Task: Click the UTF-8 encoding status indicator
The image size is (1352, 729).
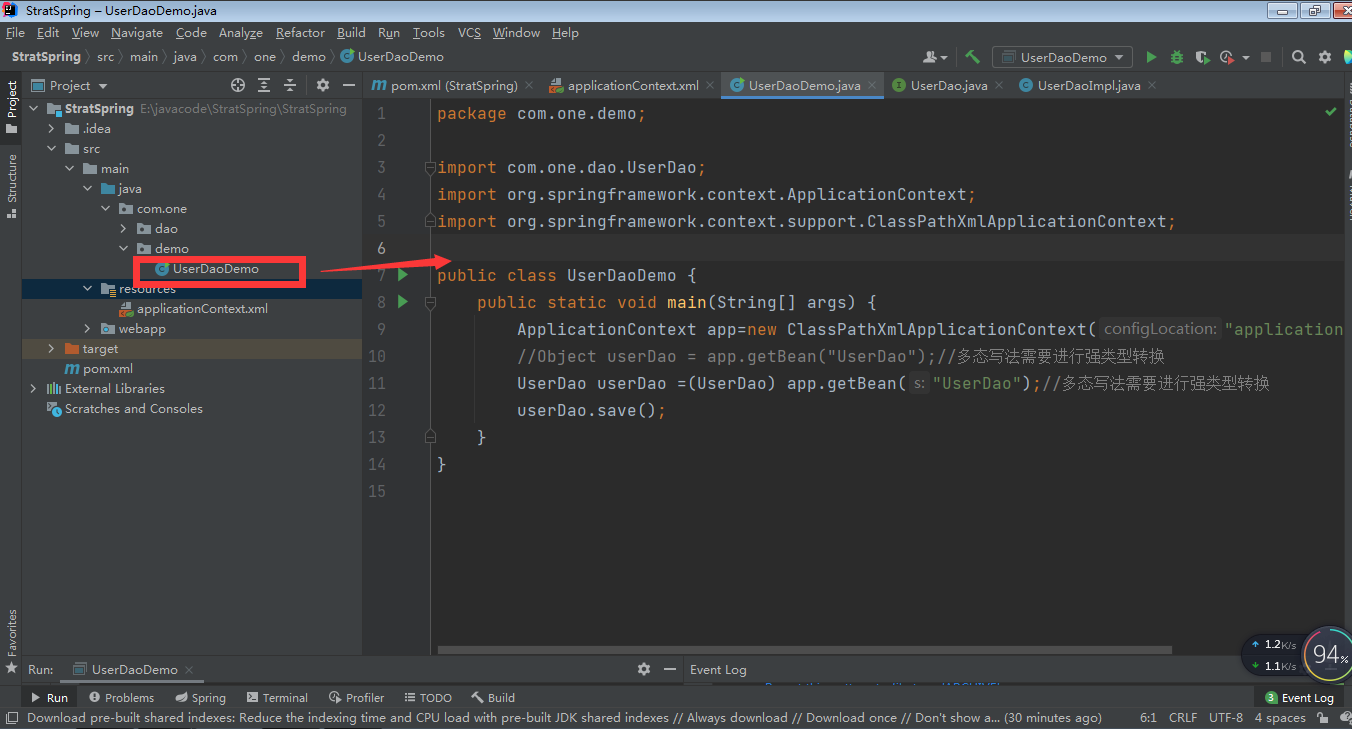Action: [x=1226, y=717]
